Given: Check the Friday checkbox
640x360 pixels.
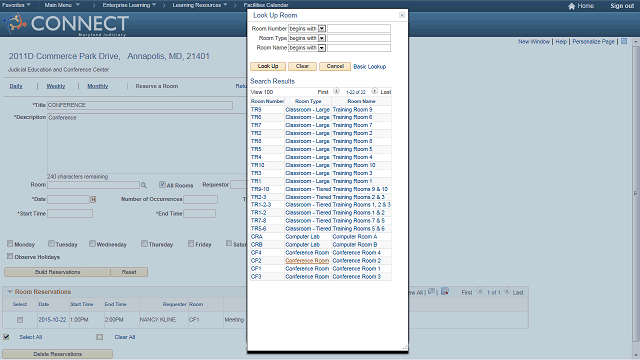Looking at the screenshot, I should (x=191, y=244).
